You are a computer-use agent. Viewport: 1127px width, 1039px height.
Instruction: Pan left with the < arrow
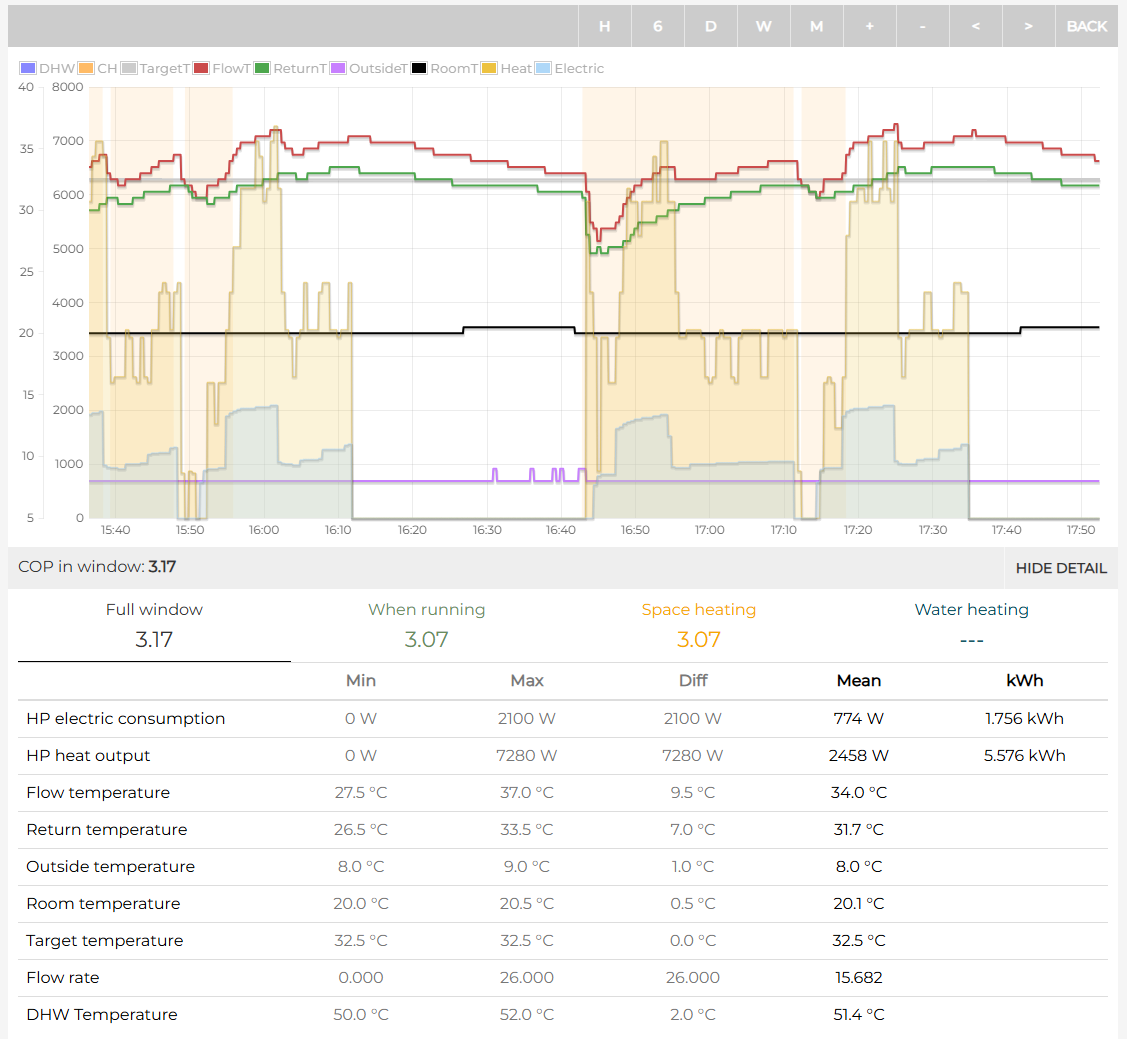(x=976, y=26)
